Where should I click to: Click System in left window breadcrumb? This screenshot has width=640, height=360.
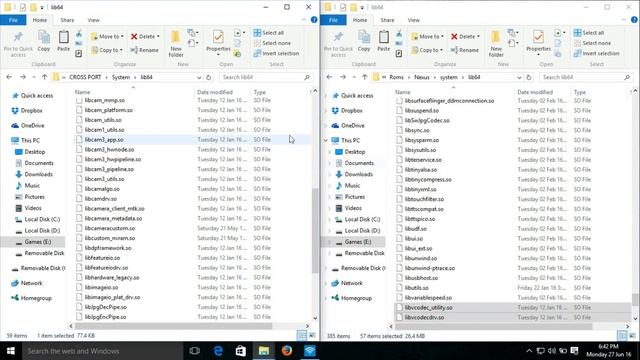121,77
